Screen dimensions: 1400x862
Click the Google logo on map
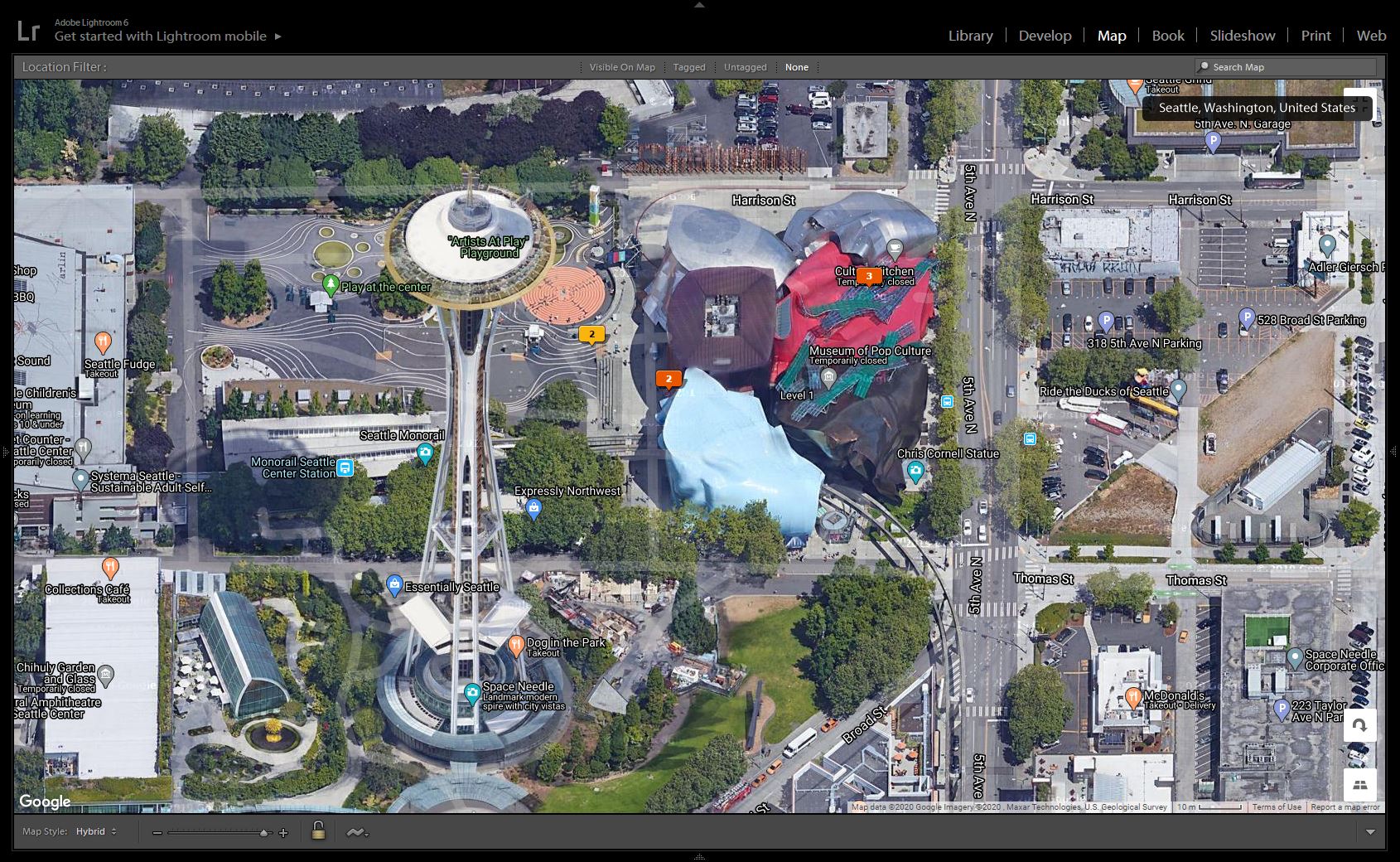(x=45, y=801)
